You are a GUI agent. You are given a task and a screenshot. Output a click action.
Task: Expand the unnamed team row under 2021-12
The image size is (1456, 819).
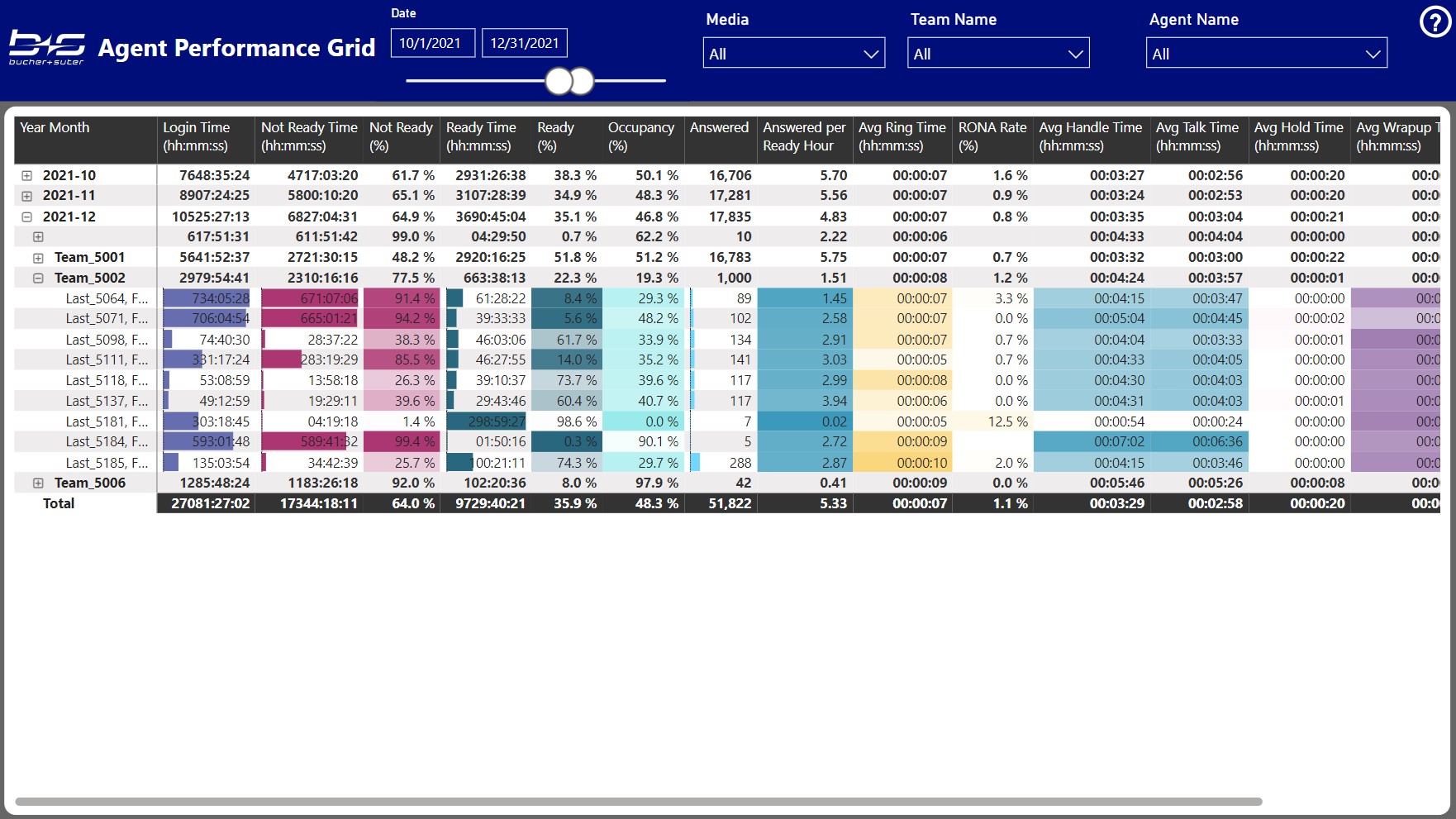(38, 236)
